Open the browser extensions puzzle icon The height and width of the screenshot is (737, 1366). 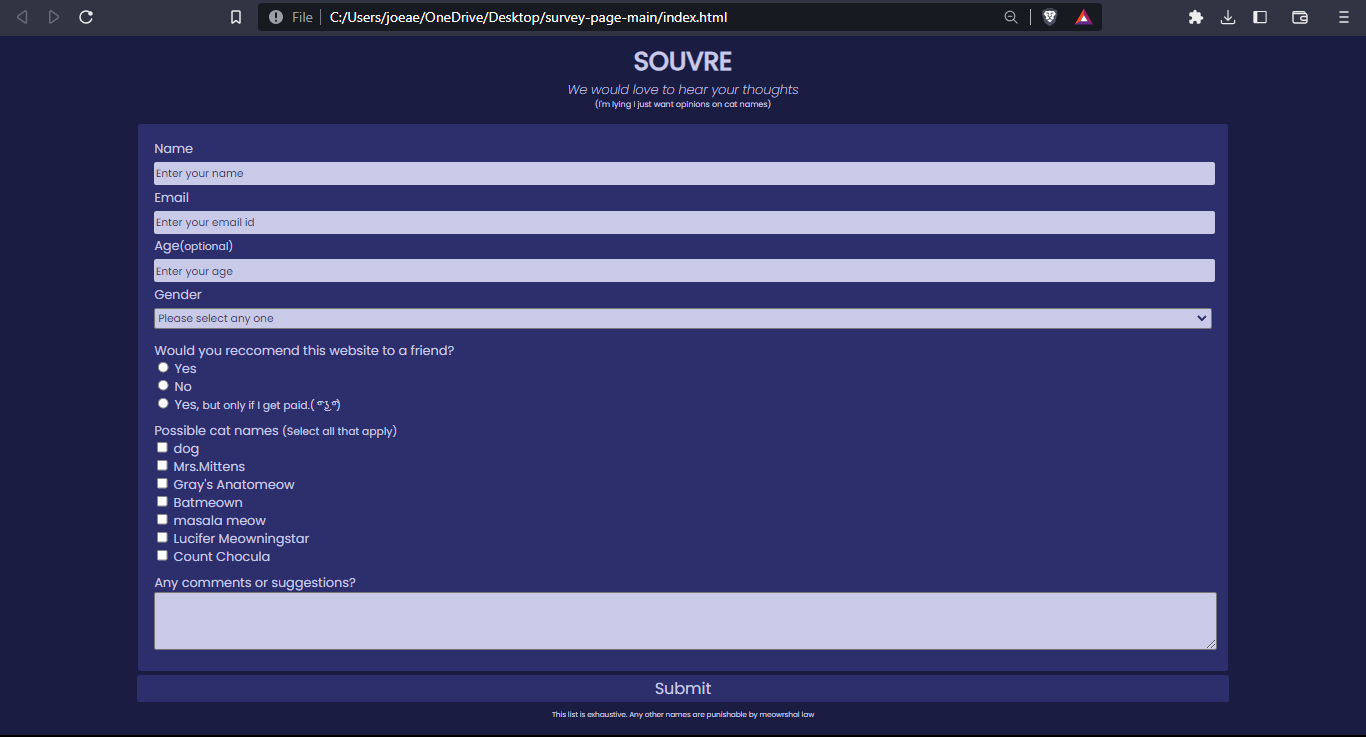click(x=1196, y=17)
